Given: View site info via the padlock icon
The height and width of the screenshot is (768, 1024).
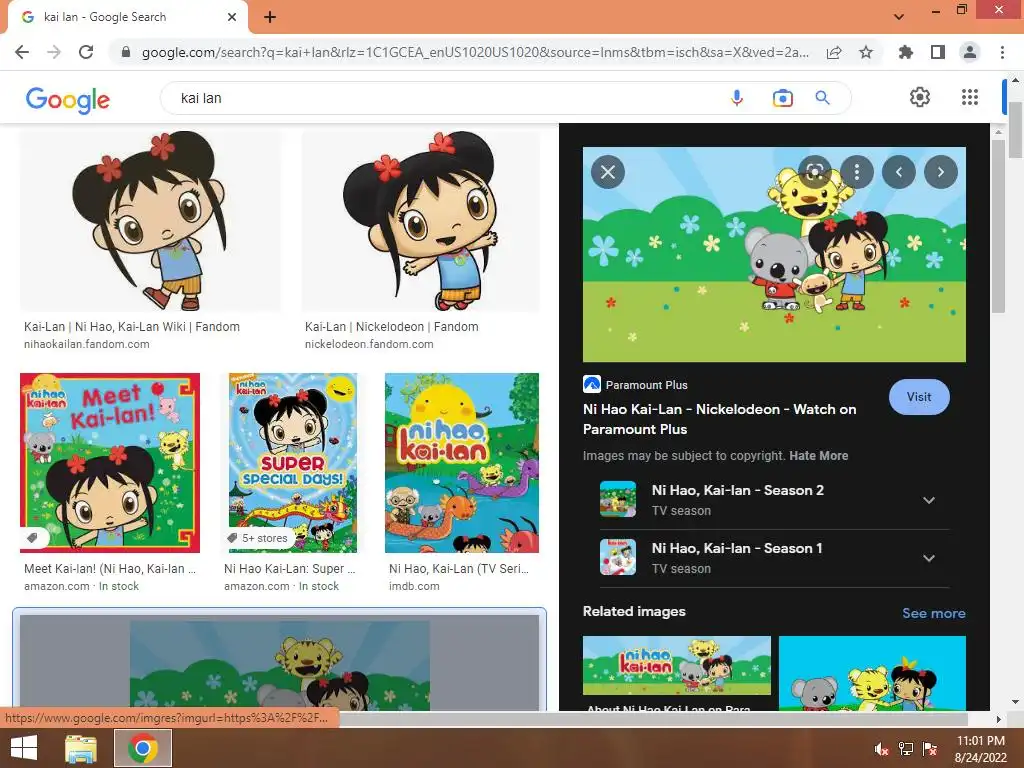Looking at the screenshot, I should coord(126,52).
